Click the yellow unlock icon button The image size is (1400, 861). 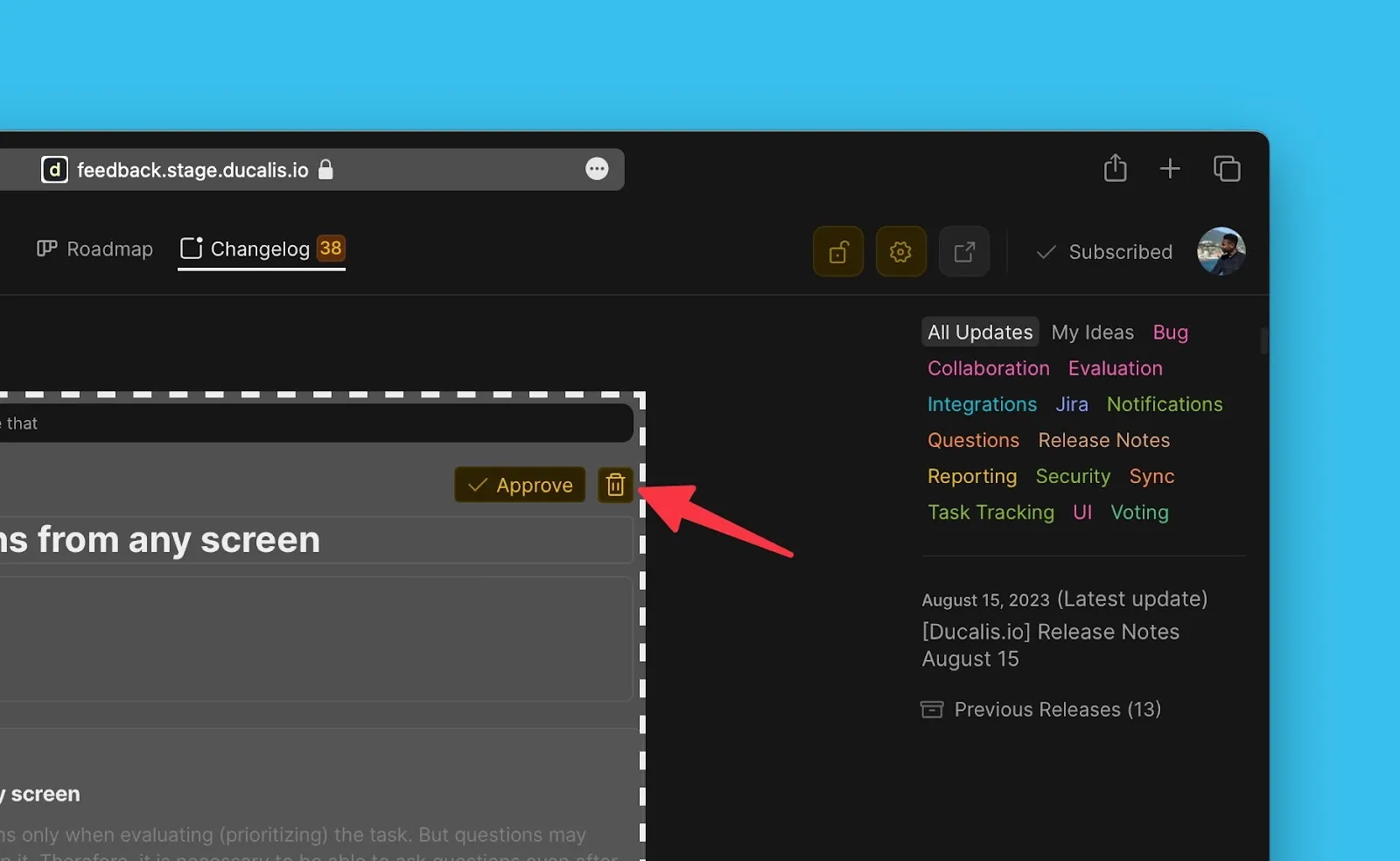[x=838, y=252]
